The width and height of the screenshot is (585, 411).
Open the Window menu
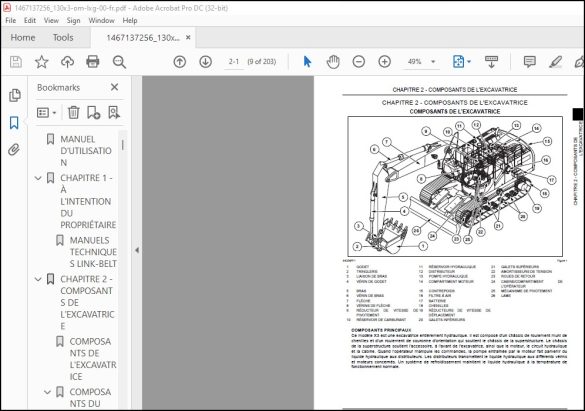(x=101, y=21)
